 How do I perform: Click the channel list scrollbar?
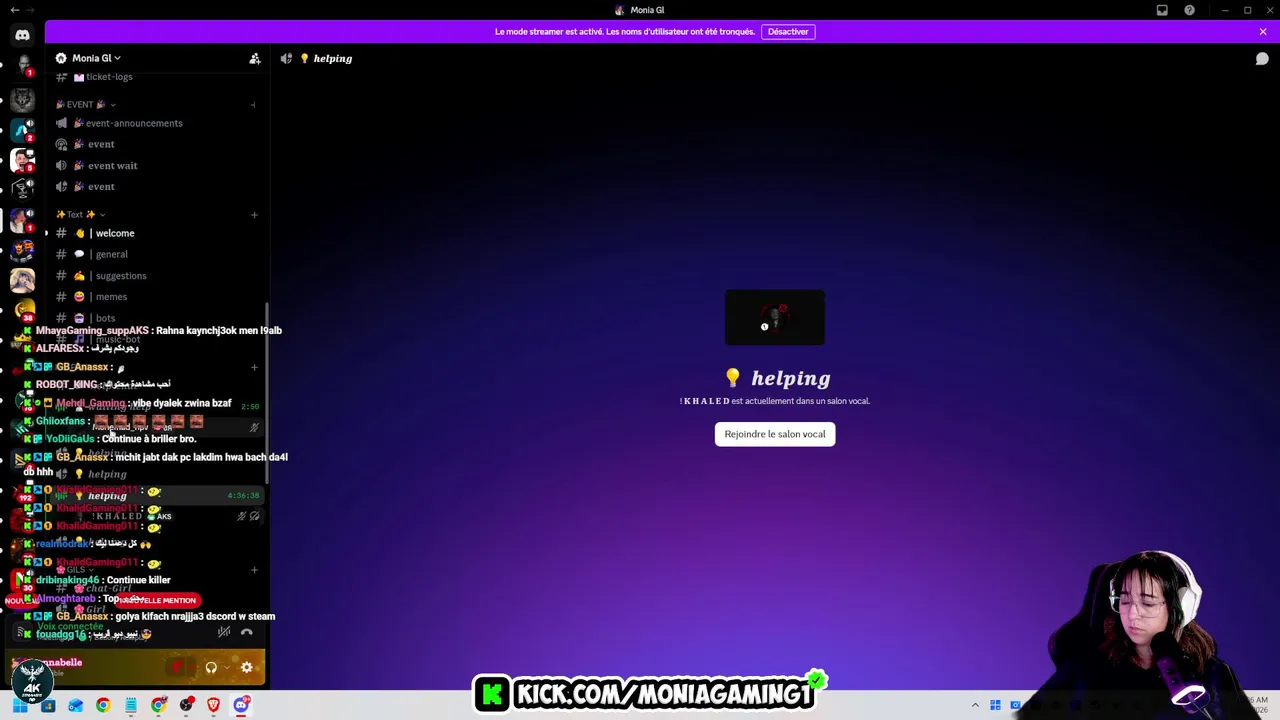click(266, 395)
